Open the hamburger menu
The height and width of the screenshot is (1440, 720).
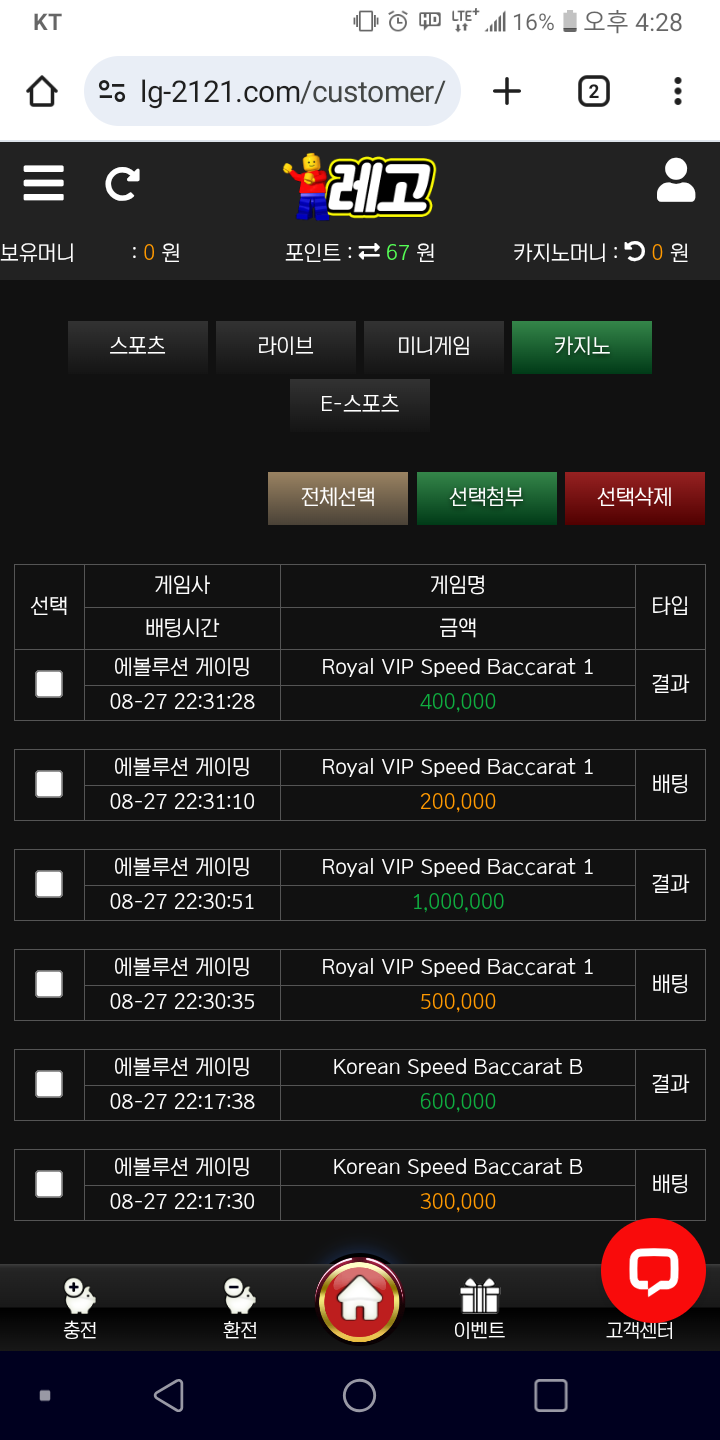[43, 184]
